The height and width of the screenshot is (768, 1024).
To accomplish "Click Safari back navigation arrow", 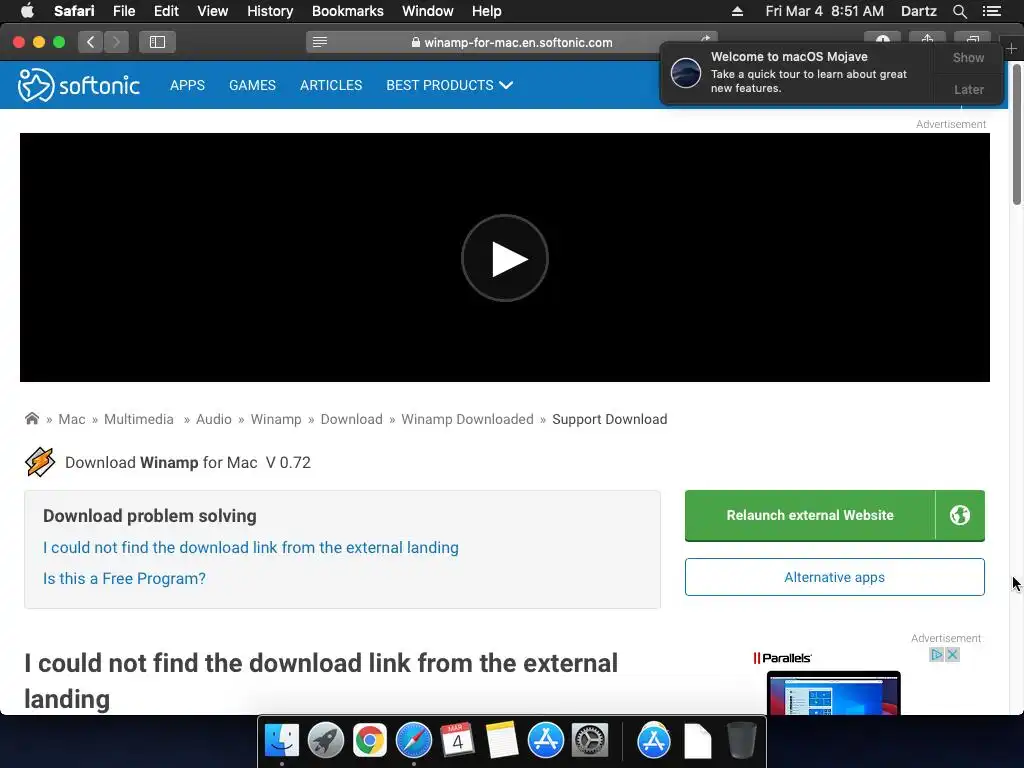I will 91,42.
